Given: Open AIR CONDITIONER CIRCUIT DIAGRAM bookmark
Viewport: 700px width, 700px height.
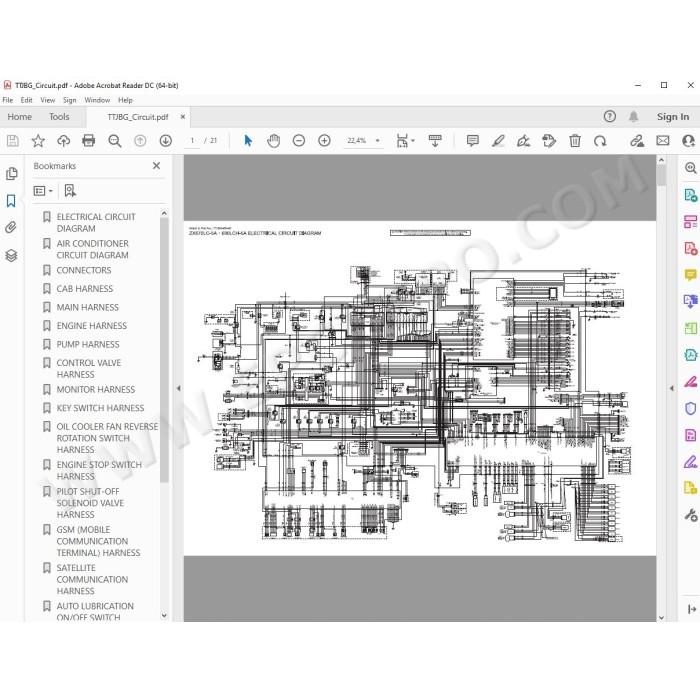Looking at the screenshot, I should [x=92, y=249].
